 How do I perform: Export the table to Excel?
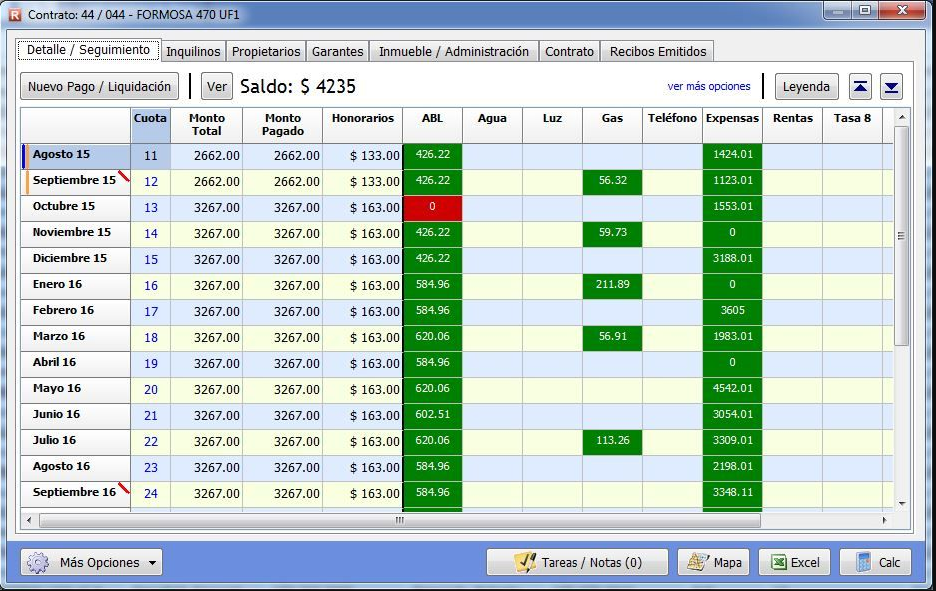pos(794,563)
